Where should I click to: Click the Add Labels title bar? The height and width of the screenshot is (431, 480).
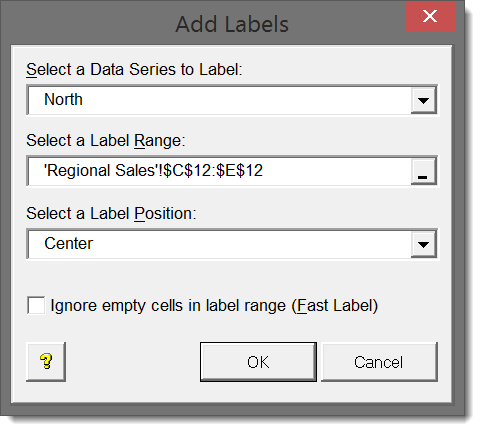(232, 24)
